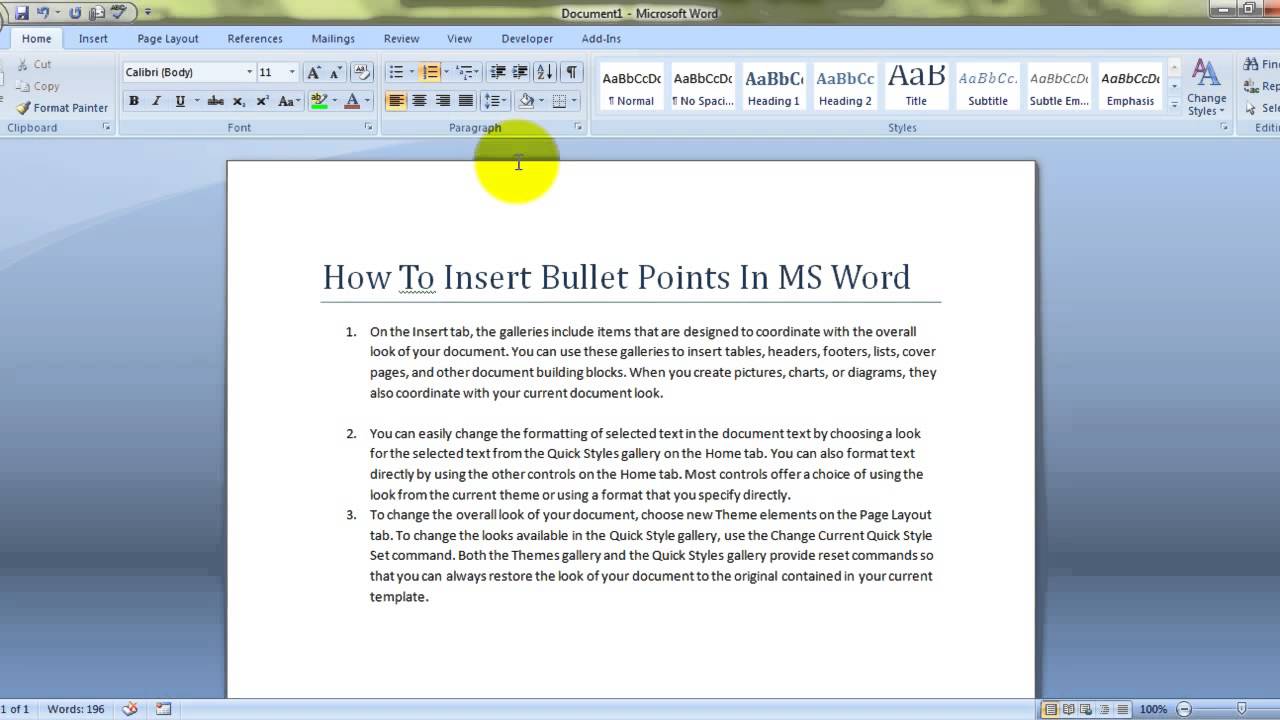This screenshot has height=720, width=1280.
Task: Toggle Bold formatting
Action: pos(133,101)
